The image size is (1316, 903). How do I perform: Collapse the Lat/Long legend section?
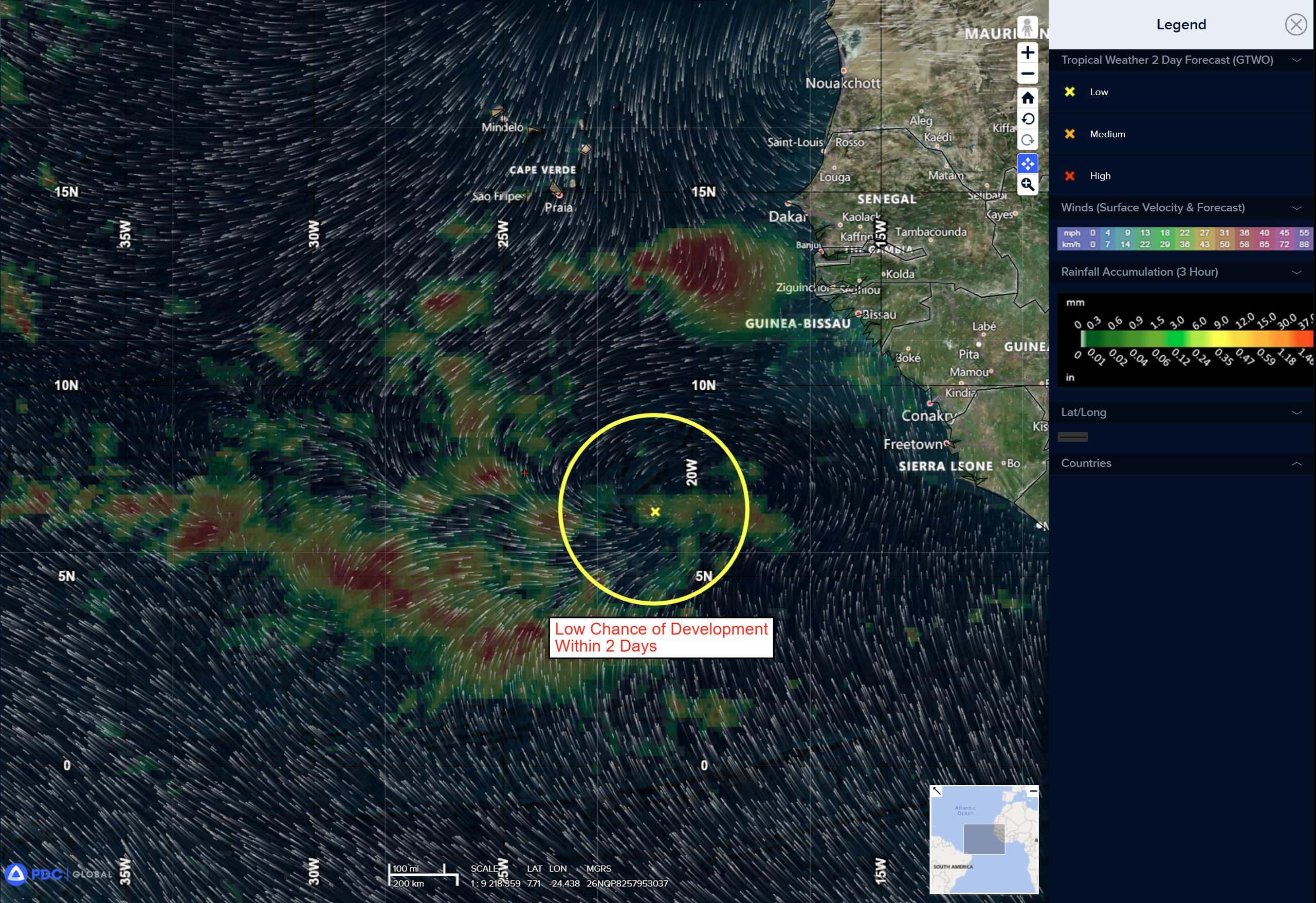(x=1296, y=412)
